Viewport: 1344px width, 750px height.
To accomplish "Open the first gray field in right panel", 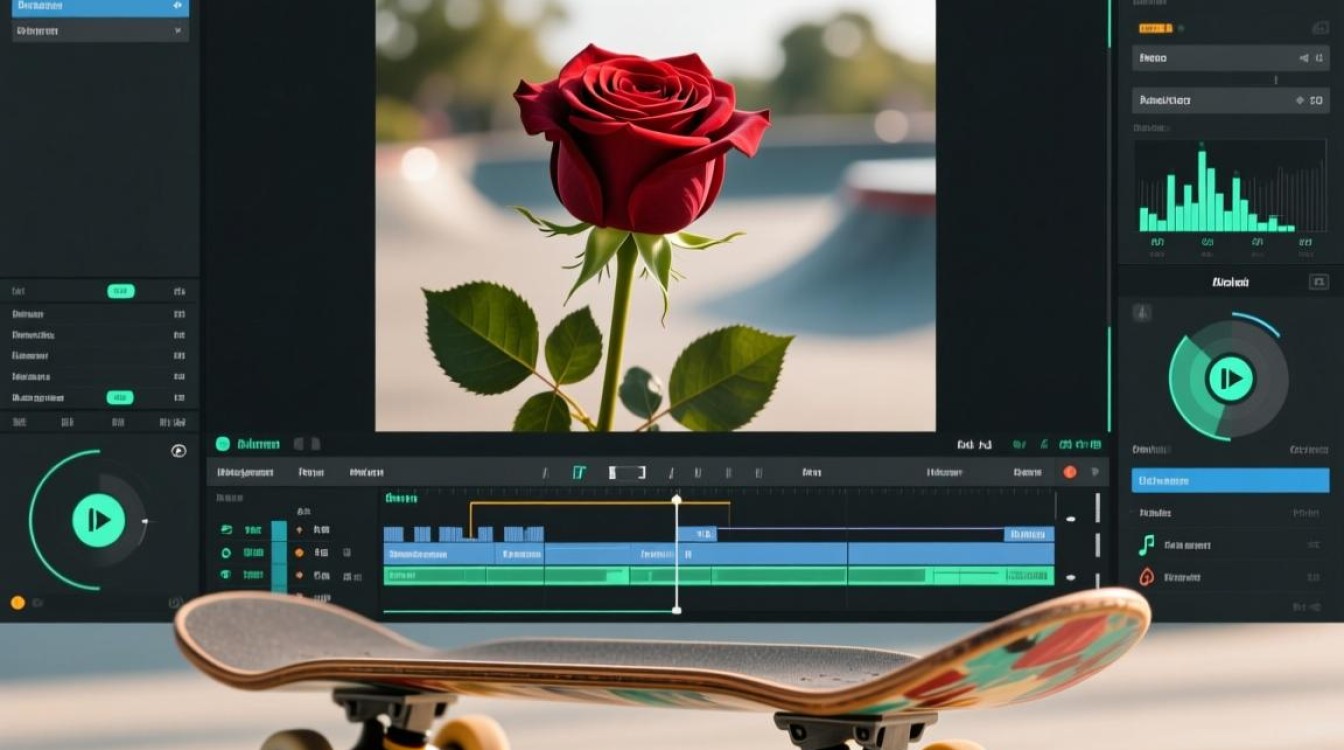I will (x=1230, y=58).
